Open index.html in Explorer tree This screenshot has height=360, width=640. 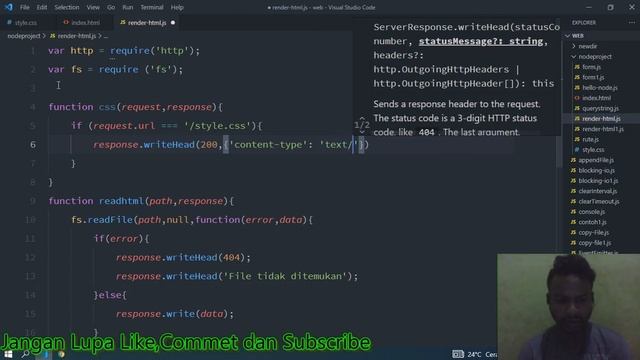click(596, 98)
